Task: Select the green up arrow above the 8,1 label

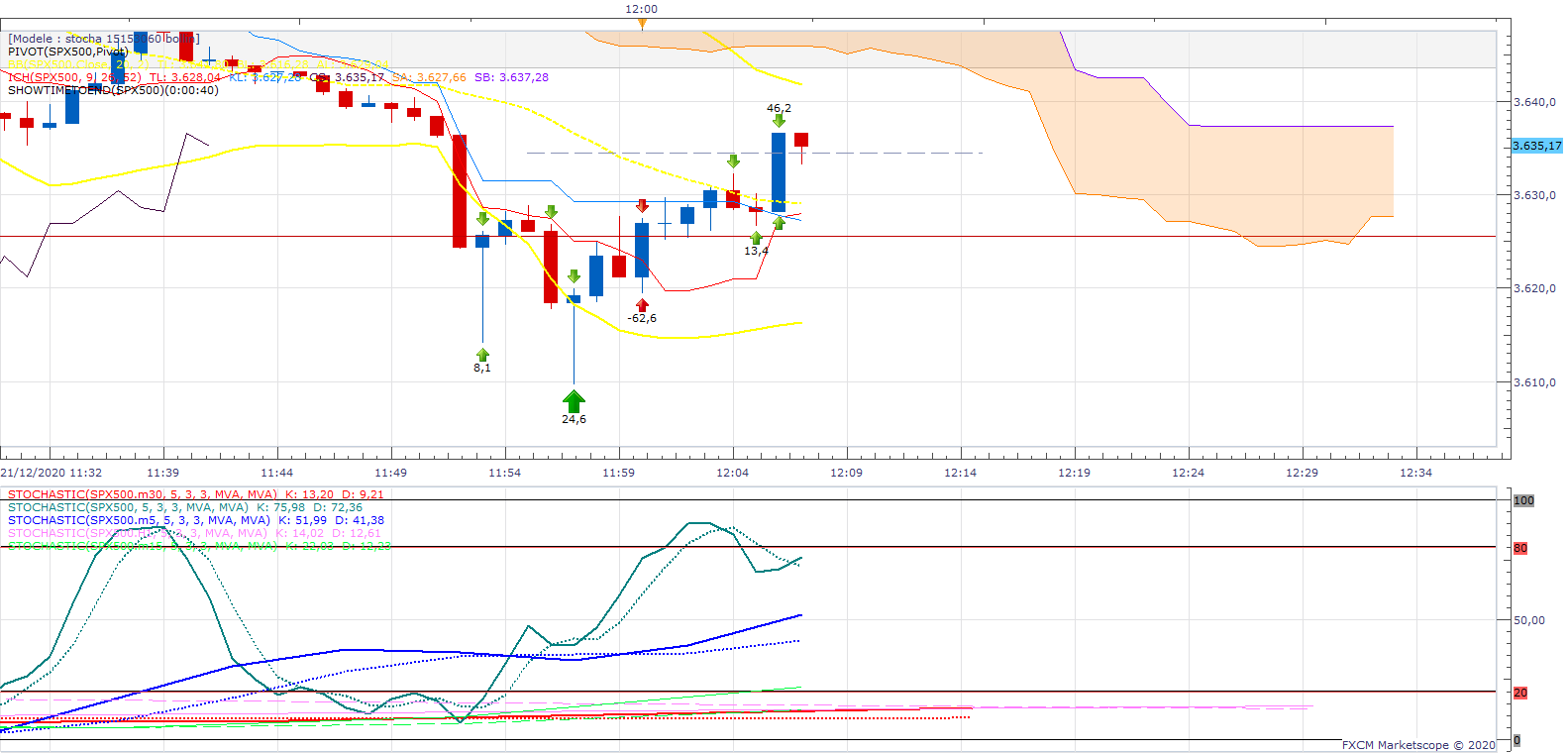Action: coord(482,354)
